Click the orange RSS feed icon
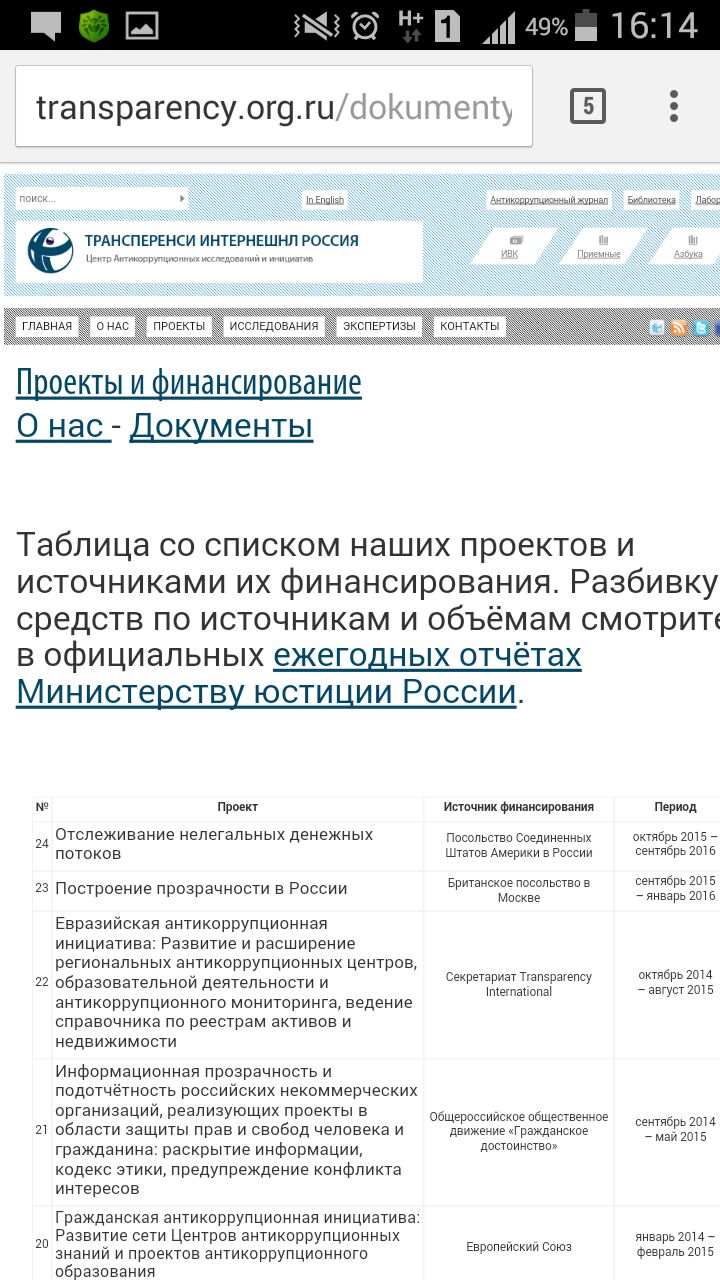 point(679,328)
